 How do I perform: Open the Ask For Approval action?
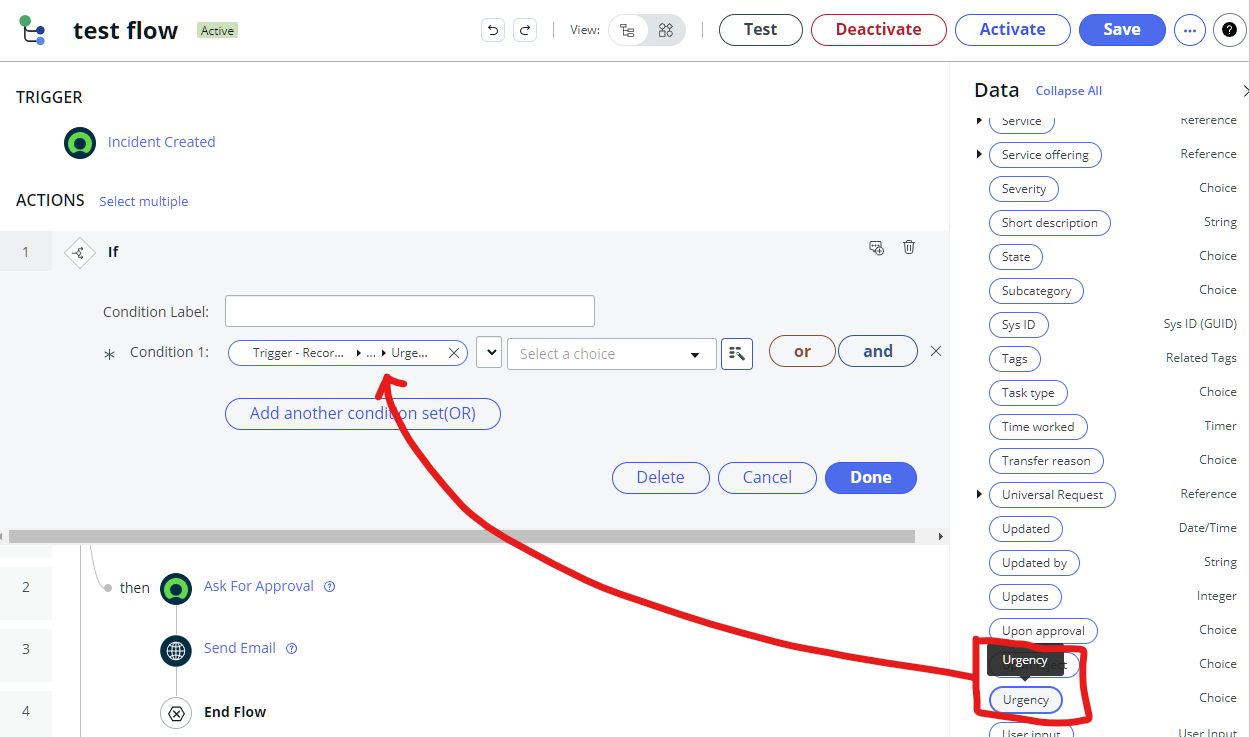pyautogui.click(x=259, y=586)
